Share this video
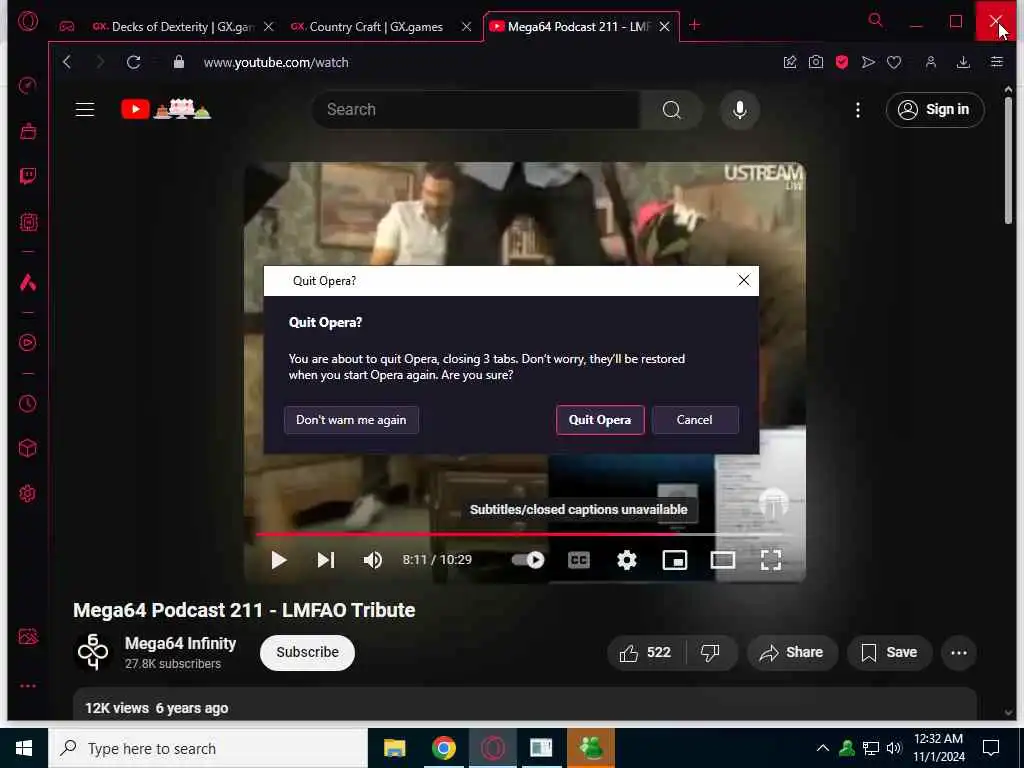Image resolution: width=1024 pixels, height=768 pixels. (792, 652)
